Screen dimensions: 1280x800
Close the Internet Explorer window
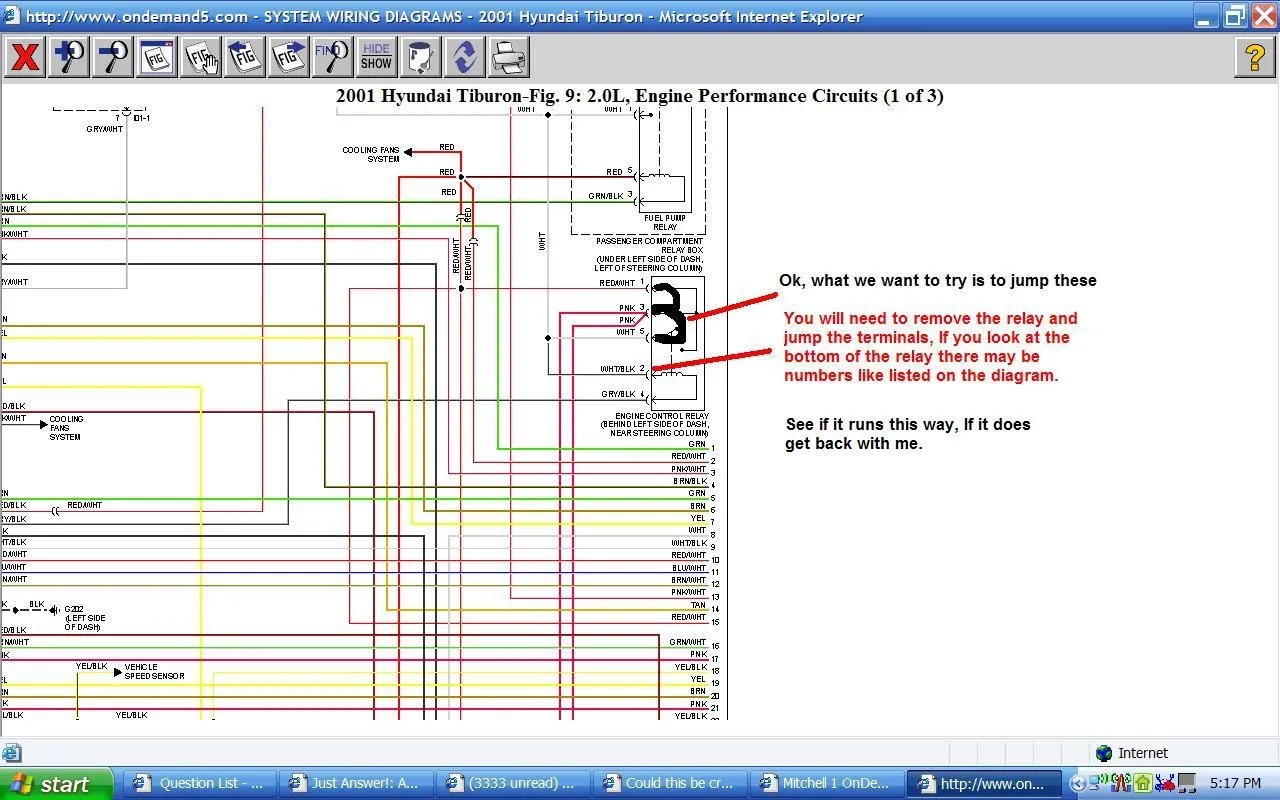(1263, 16)
